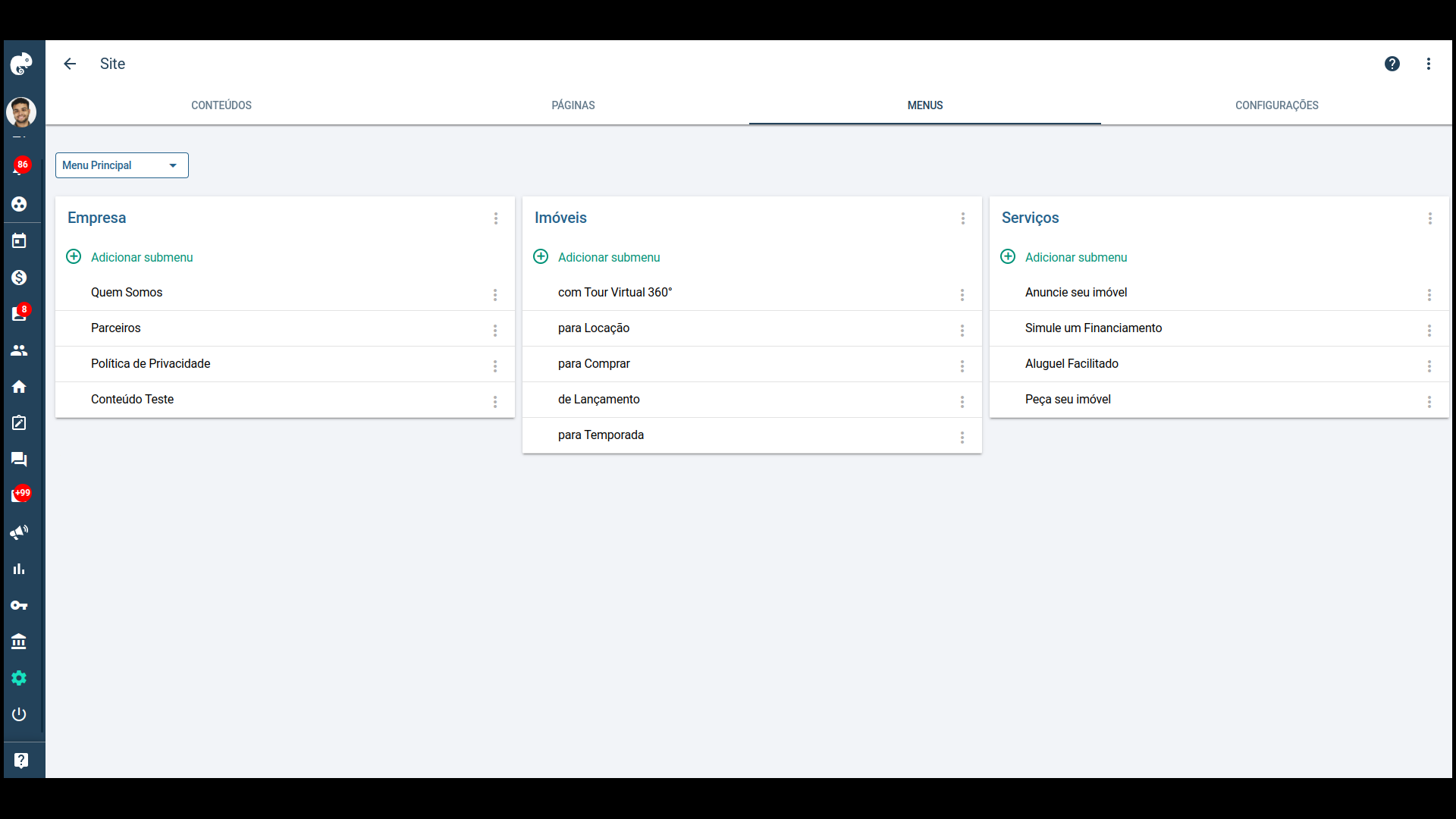Click the Serviços menu title
The height and width of the screenshot is (819, 1456).
tap(1030, 218)
